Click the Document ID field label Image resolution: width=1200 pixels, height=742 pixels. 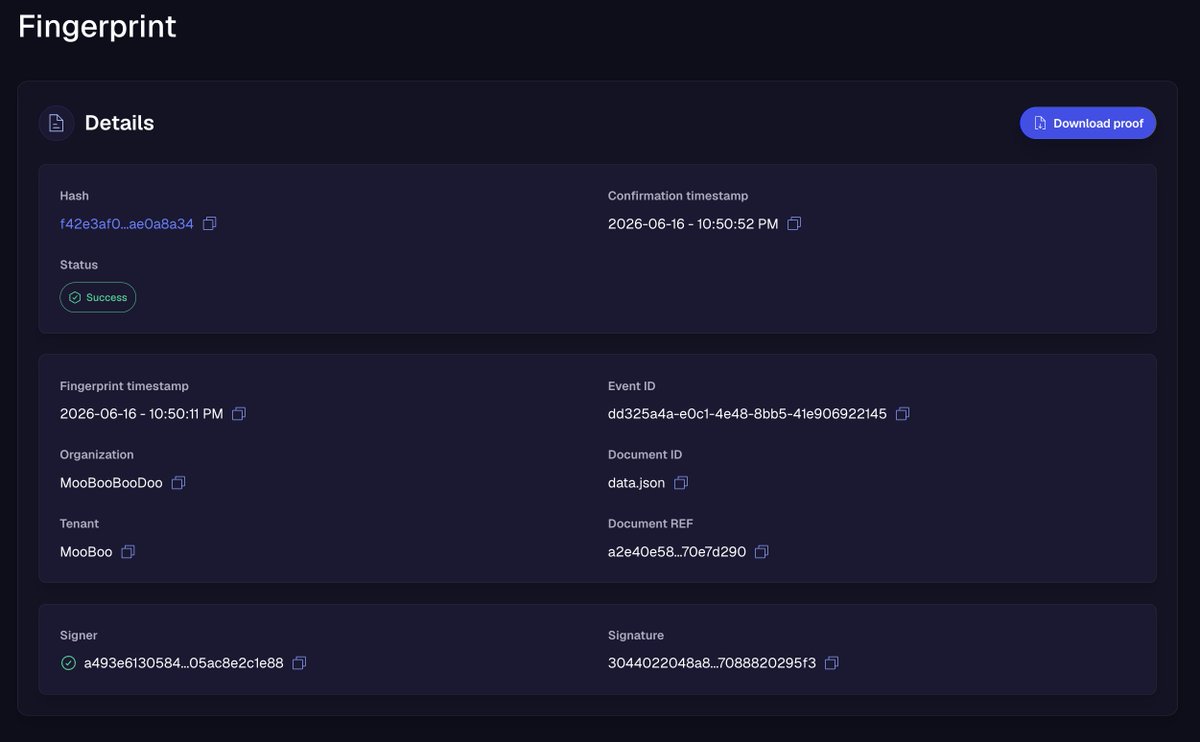645,455
